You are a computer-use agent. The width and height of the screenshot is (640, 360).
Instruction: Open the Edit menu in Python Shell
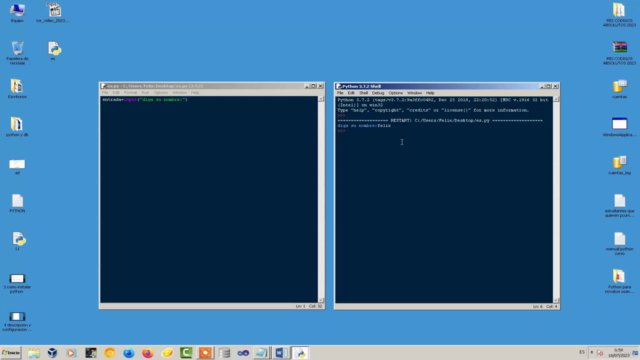(351, 93)
